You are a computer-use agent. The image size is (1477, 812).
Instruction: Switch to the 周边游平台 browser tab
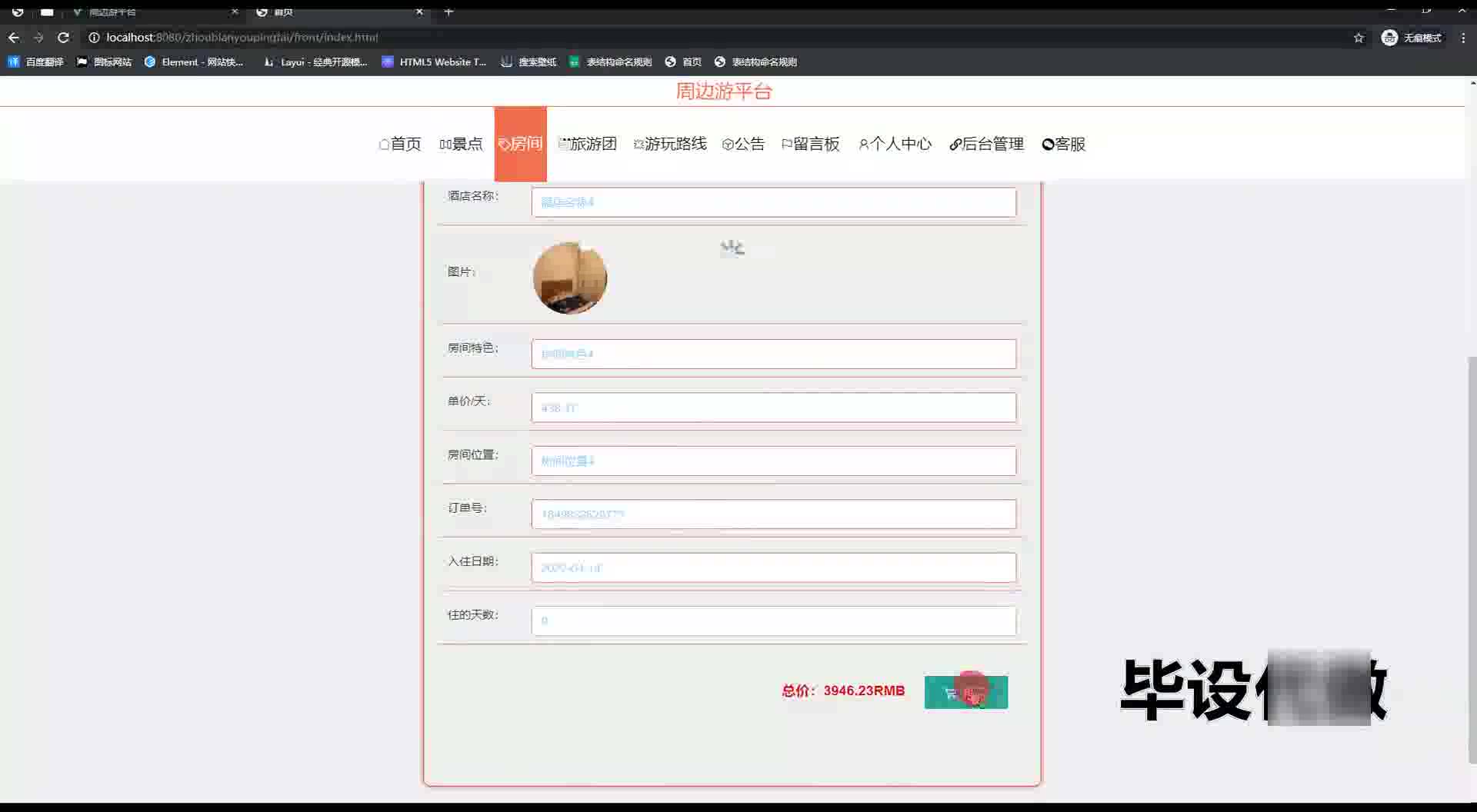click(x=154, y=12)
